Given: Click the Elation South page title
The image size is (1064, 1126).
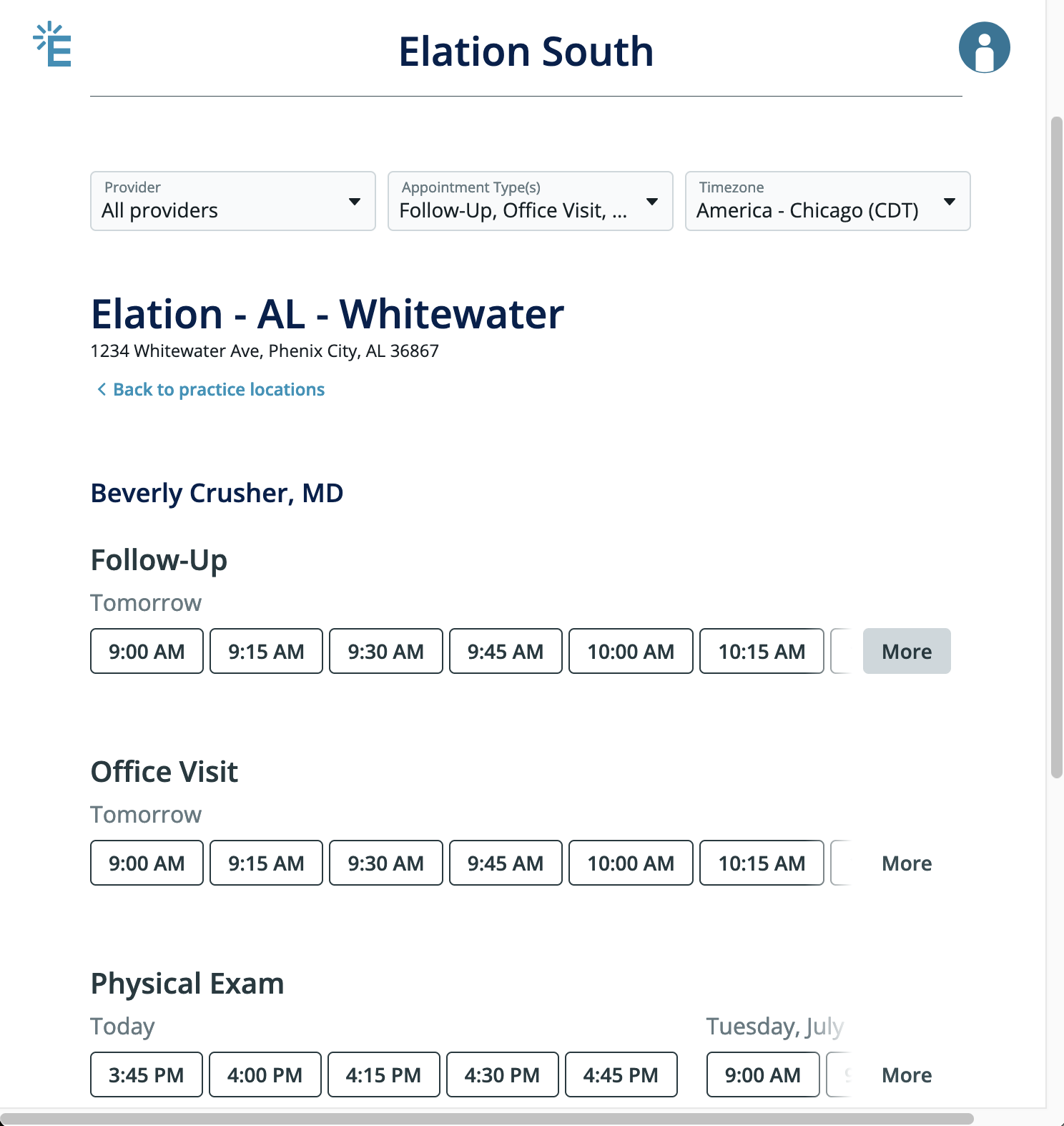Looking at the screenshot, I should click(526, 50).
